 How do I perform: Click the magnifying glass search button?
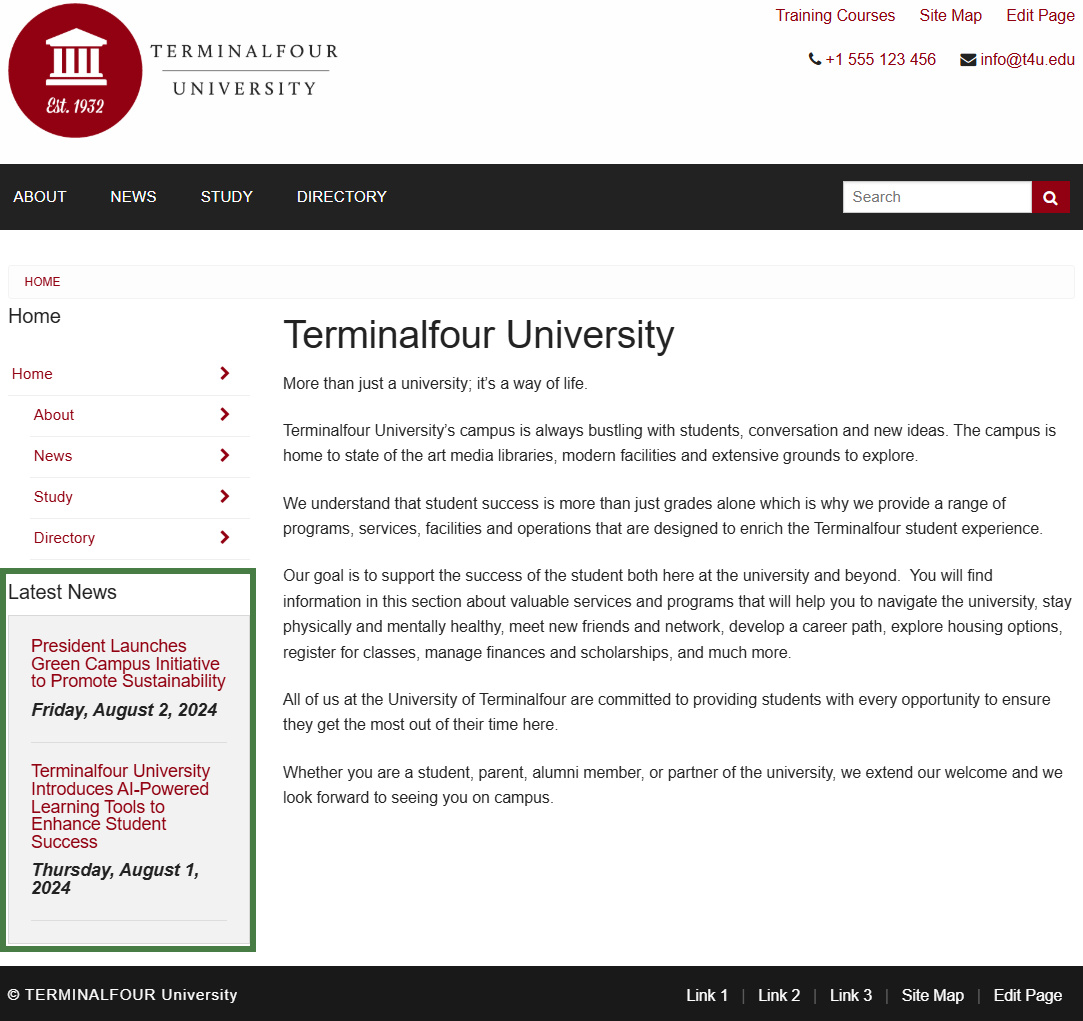pos(1050,197)
